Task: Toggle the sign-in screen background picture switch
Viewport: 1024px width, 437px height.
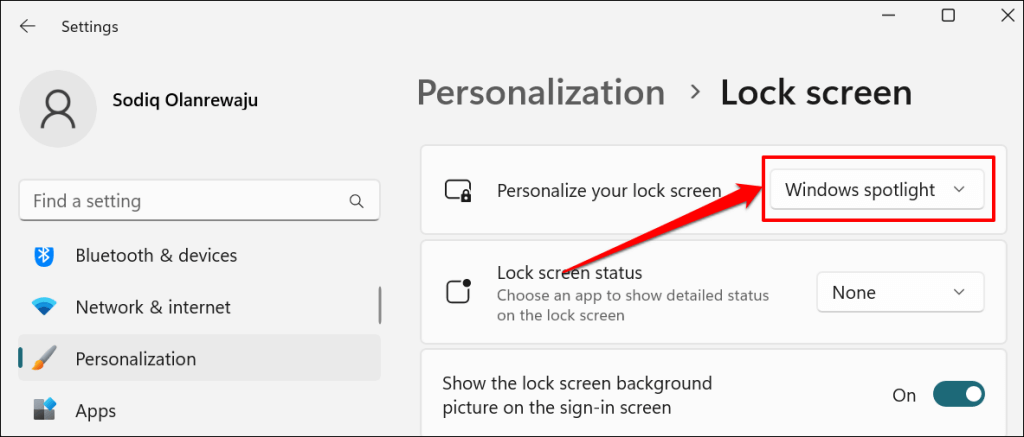Action: coord(958,395)
